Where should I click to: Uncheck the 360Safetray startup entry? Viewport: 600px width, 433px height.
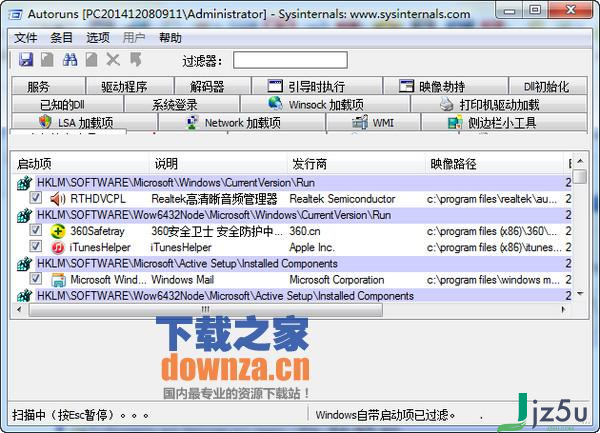[x=36, y=230]
